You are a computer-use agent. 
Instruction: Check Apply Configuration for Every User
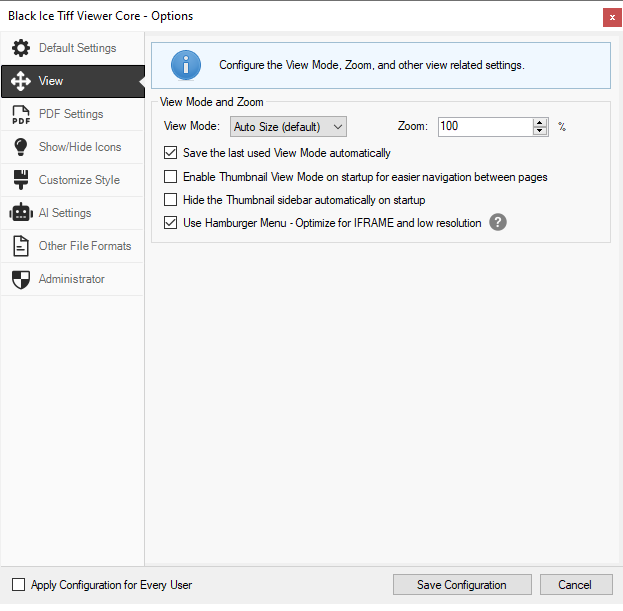pos(18,585)
